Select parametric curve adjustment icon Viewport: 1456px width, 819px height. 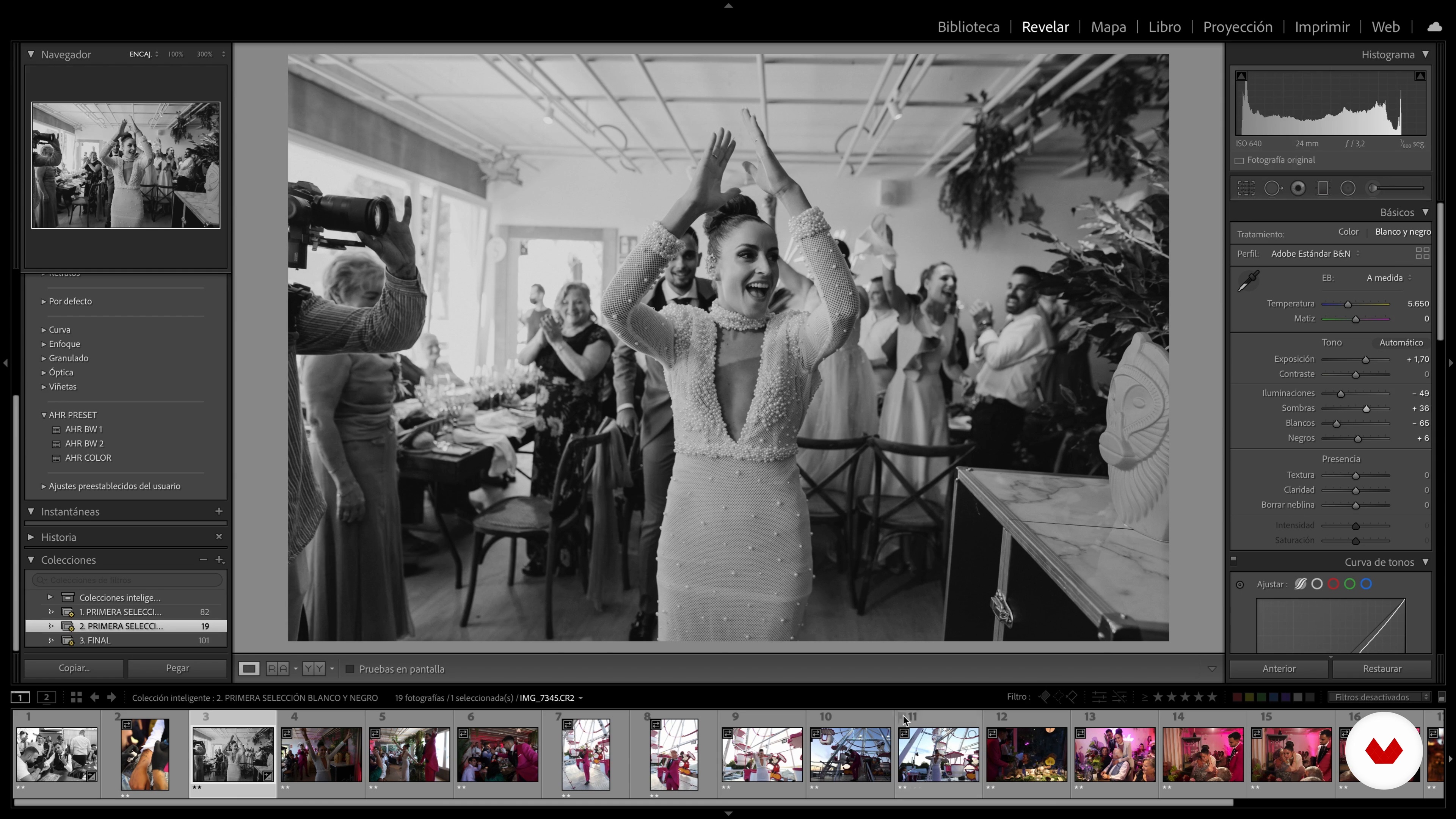(x=1300, y=584)
